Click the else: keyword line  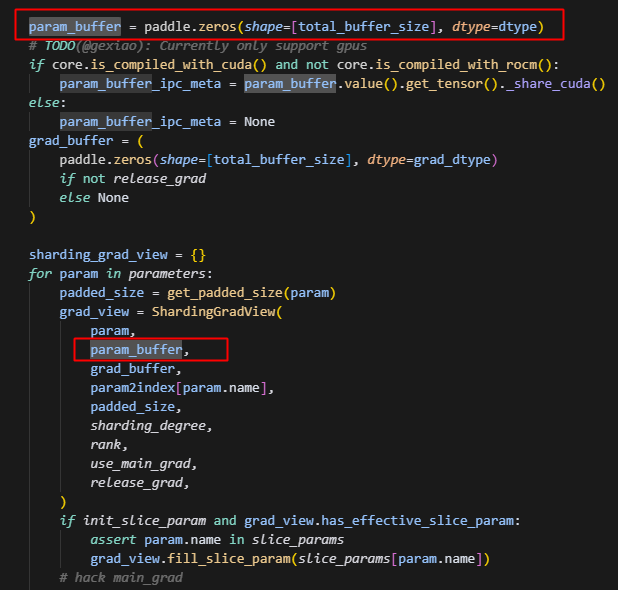coord(47,103)
